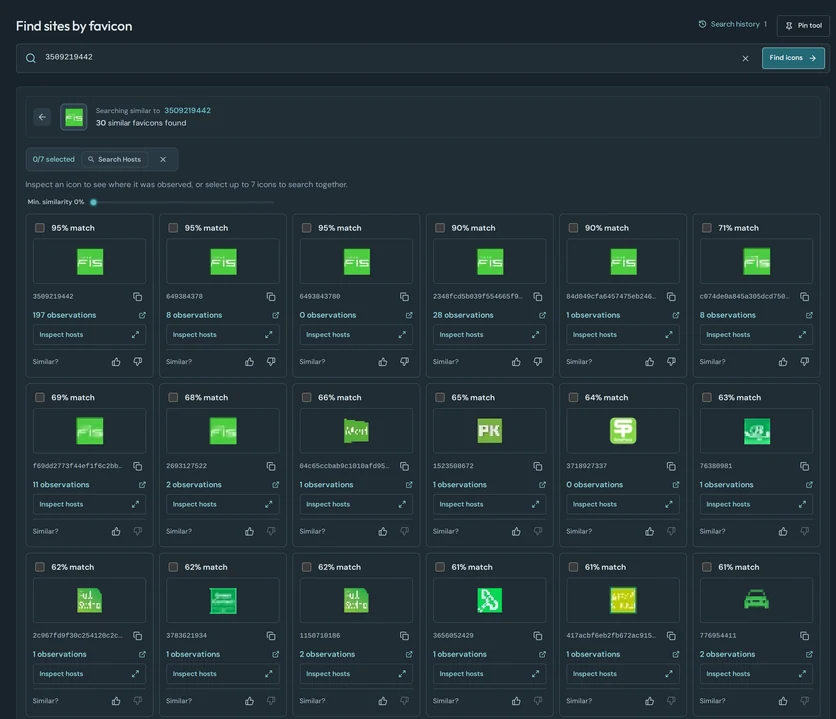Screen dimensions: 836x719
Task: Expand Inspect hosts for 649384378
Action: coord(222,335)
